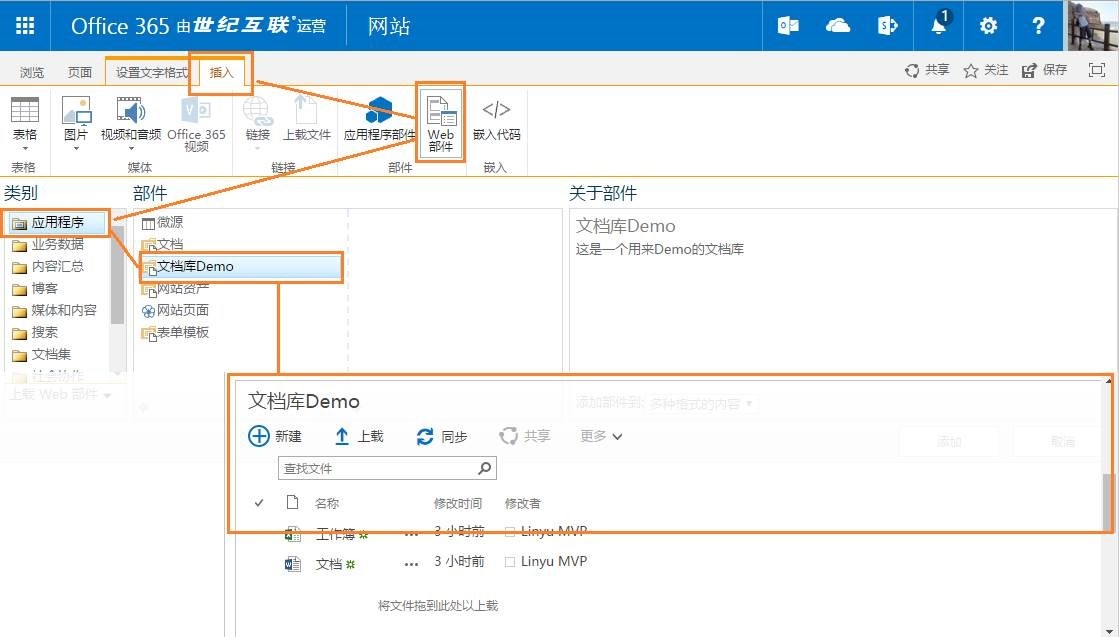Open OneDrive cloud icon in header
Image resolution: width=1119 pixels, height=637 pixels.
point(838,26)
